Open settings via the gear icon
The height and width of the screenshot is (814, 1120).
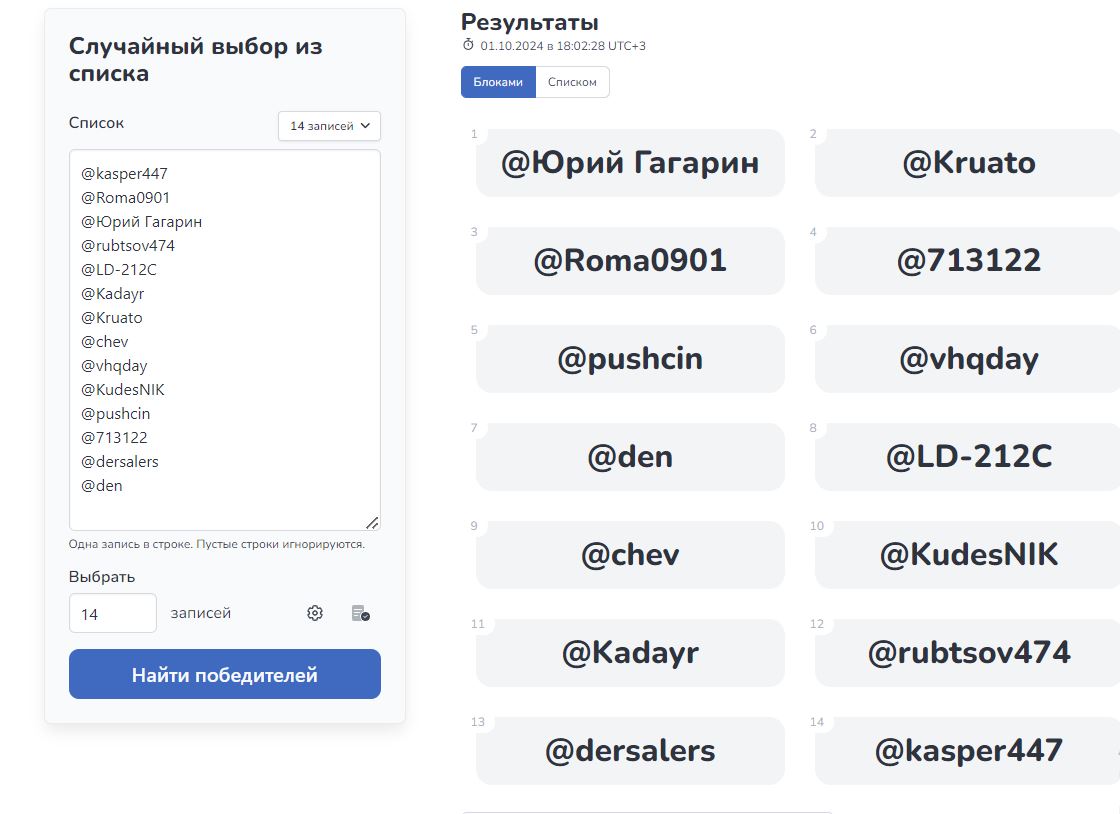[315, 613]
